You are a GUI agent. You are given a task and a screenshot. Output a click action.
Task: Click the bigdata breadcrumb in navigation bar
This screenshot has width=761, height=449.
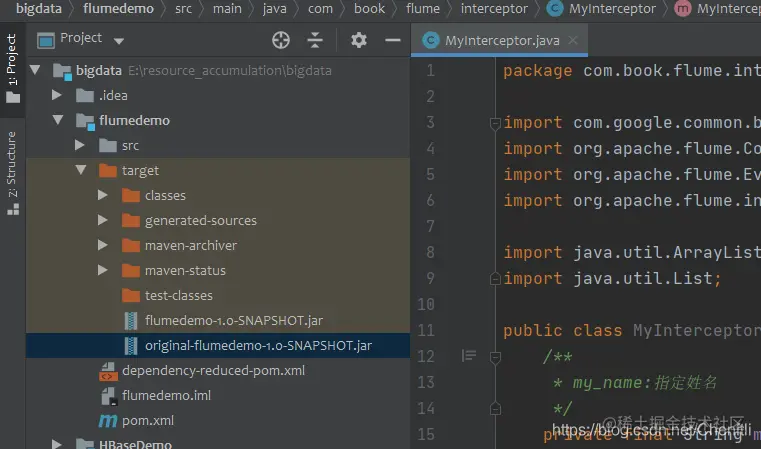39,9
